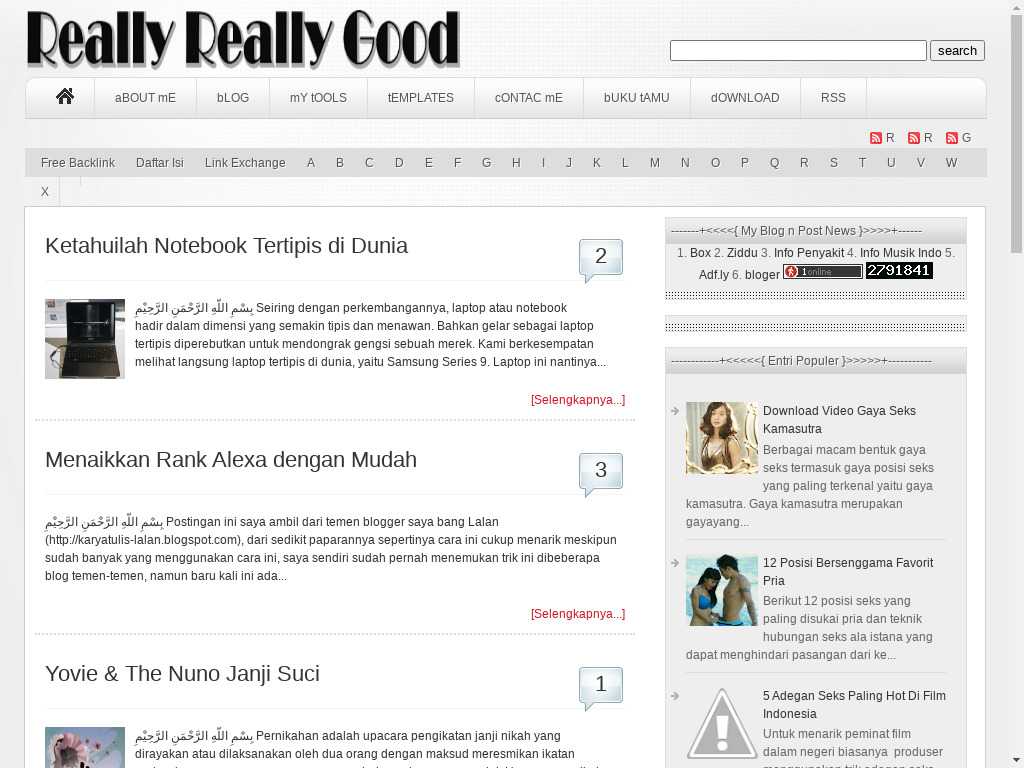
Task: Select letter W in alphabet index
Action: tap(951, 163)
